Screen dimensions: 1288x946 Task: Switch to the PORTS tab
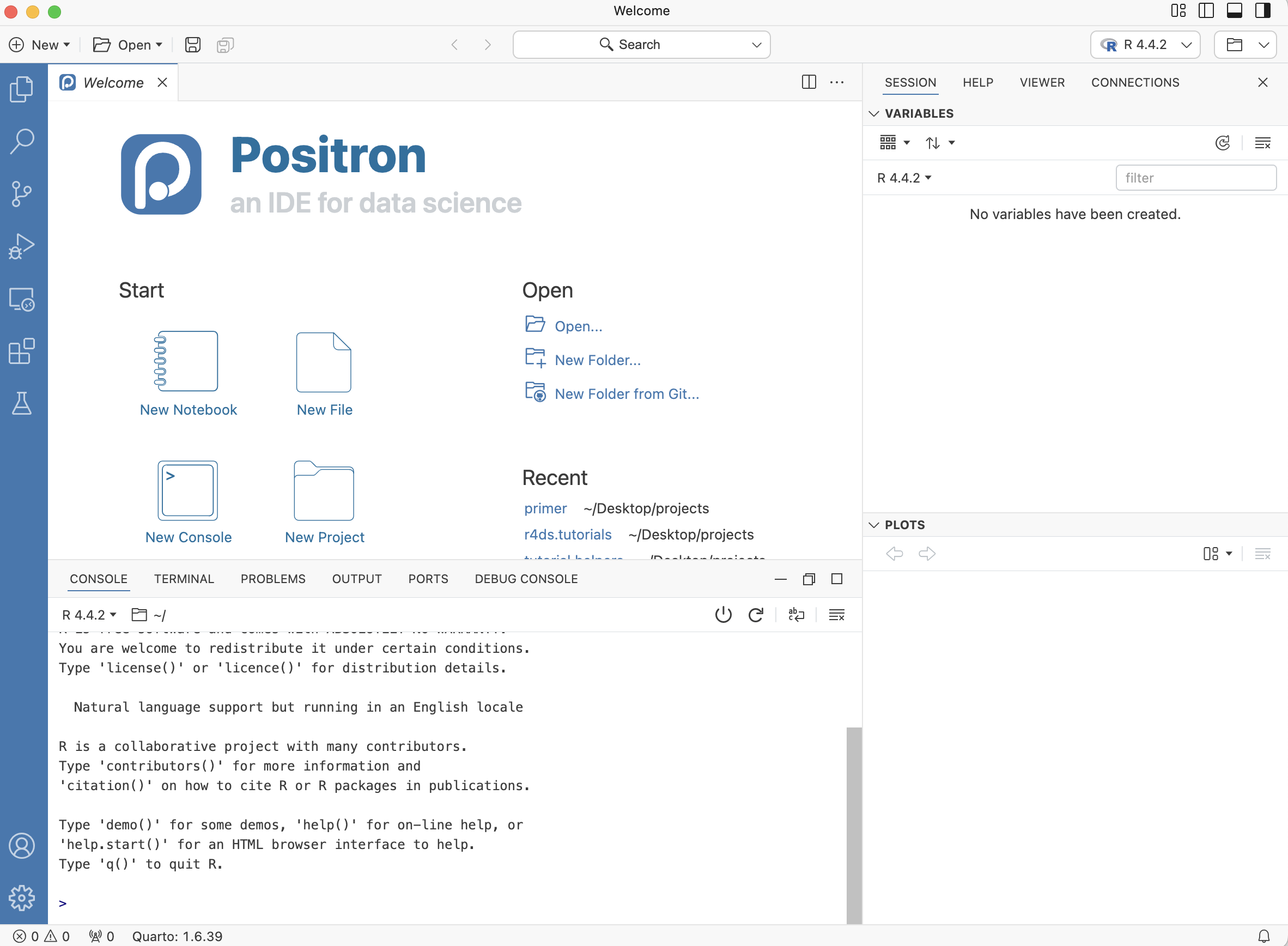click(x=428, y=579)
